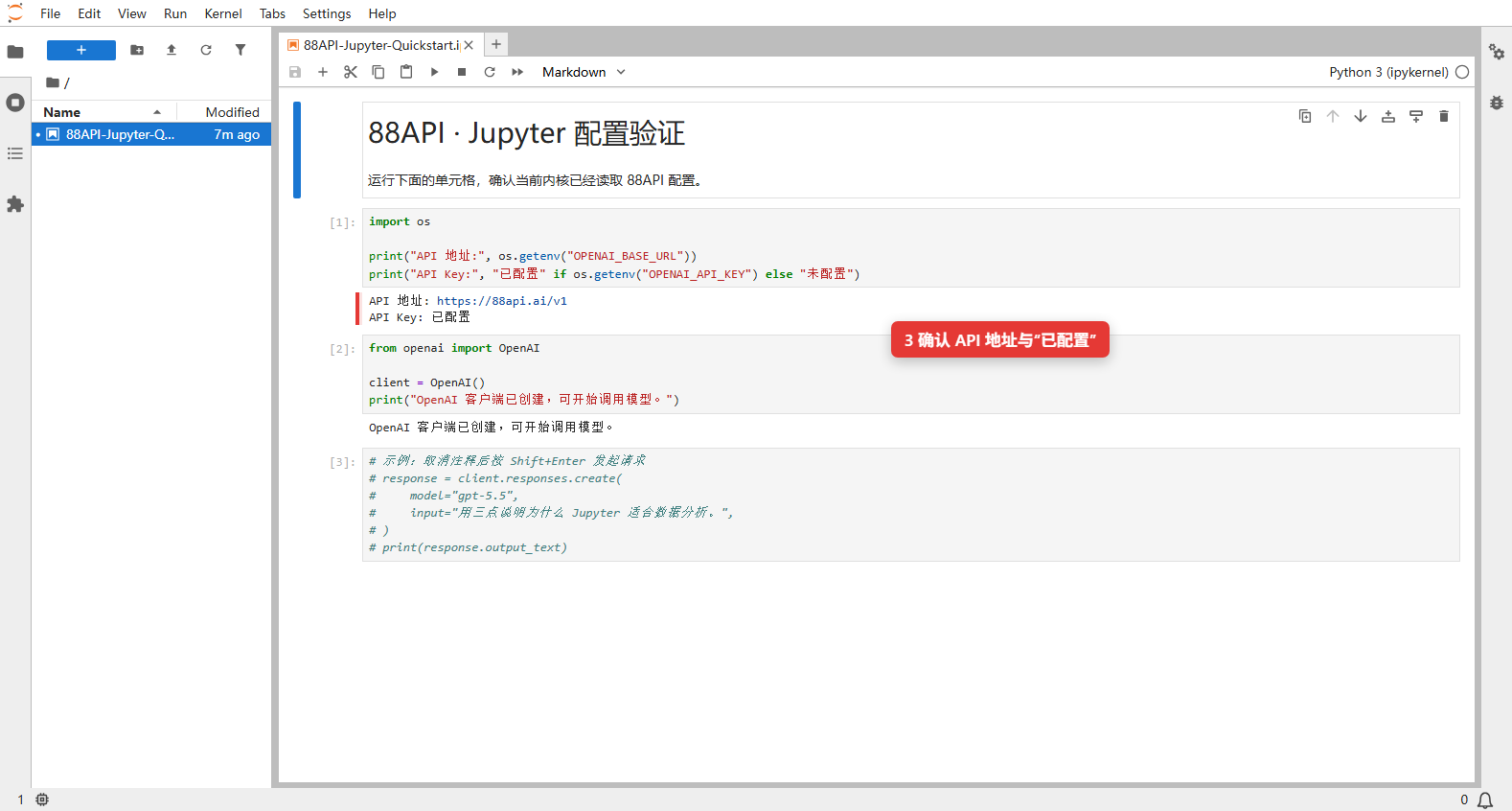Open the Kernel menu
1512x811 pixels.
pyautogui.click(x=223, y=13)
